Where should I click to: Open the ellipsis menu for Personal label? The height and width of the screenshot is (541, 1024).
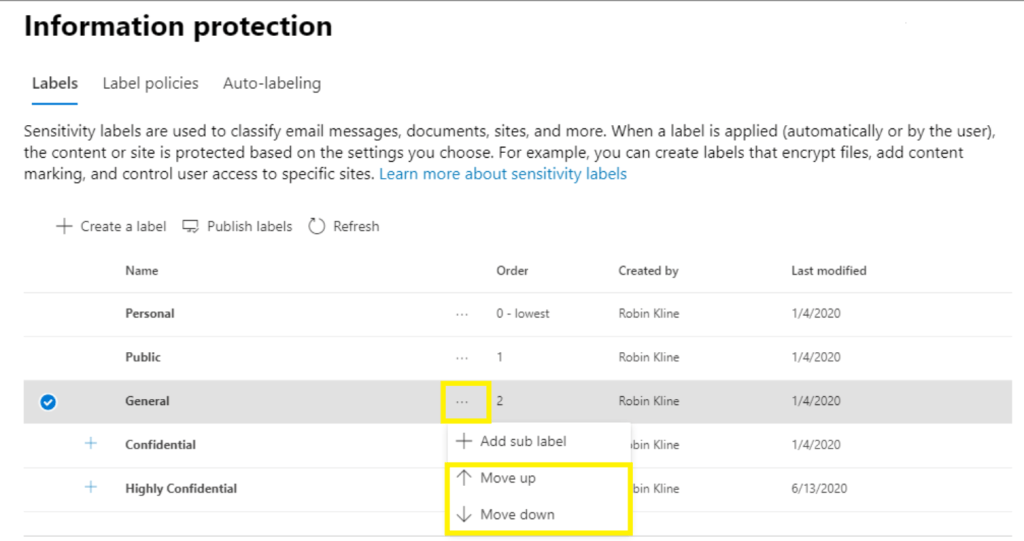point(462,314)
